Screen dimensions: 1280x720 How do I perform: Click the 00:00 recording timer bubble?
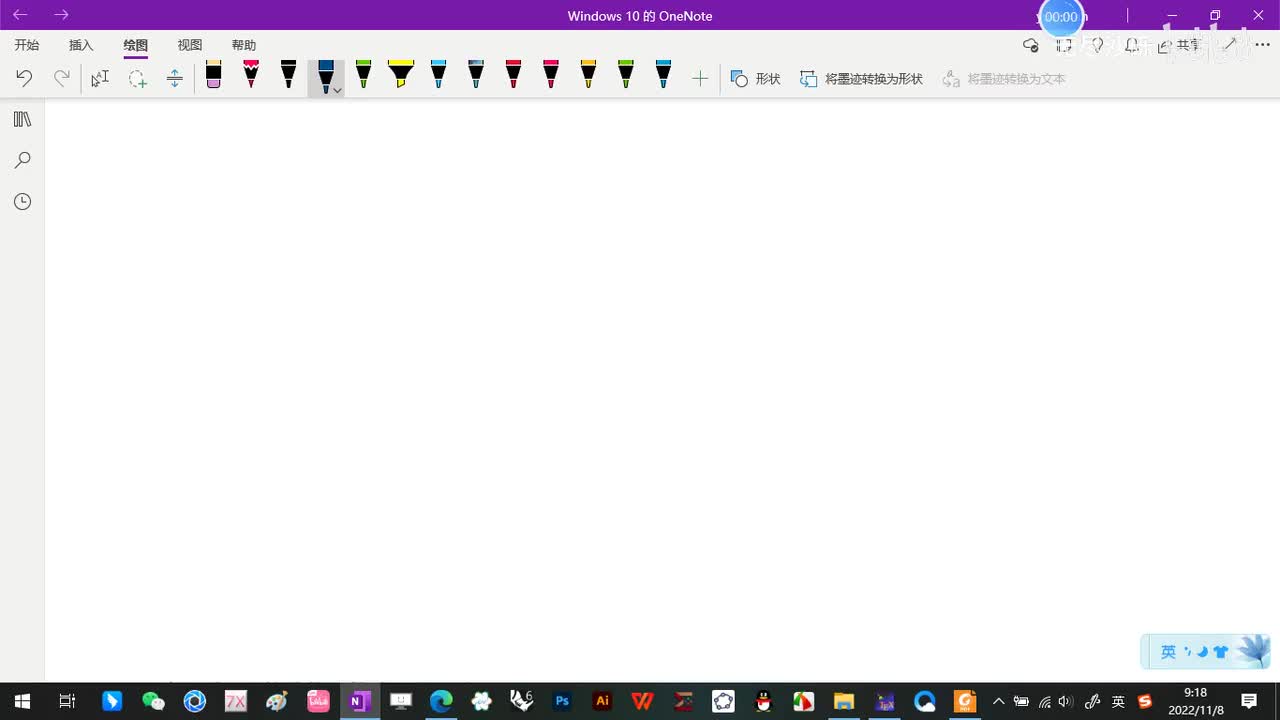(x=1061, y=17)
